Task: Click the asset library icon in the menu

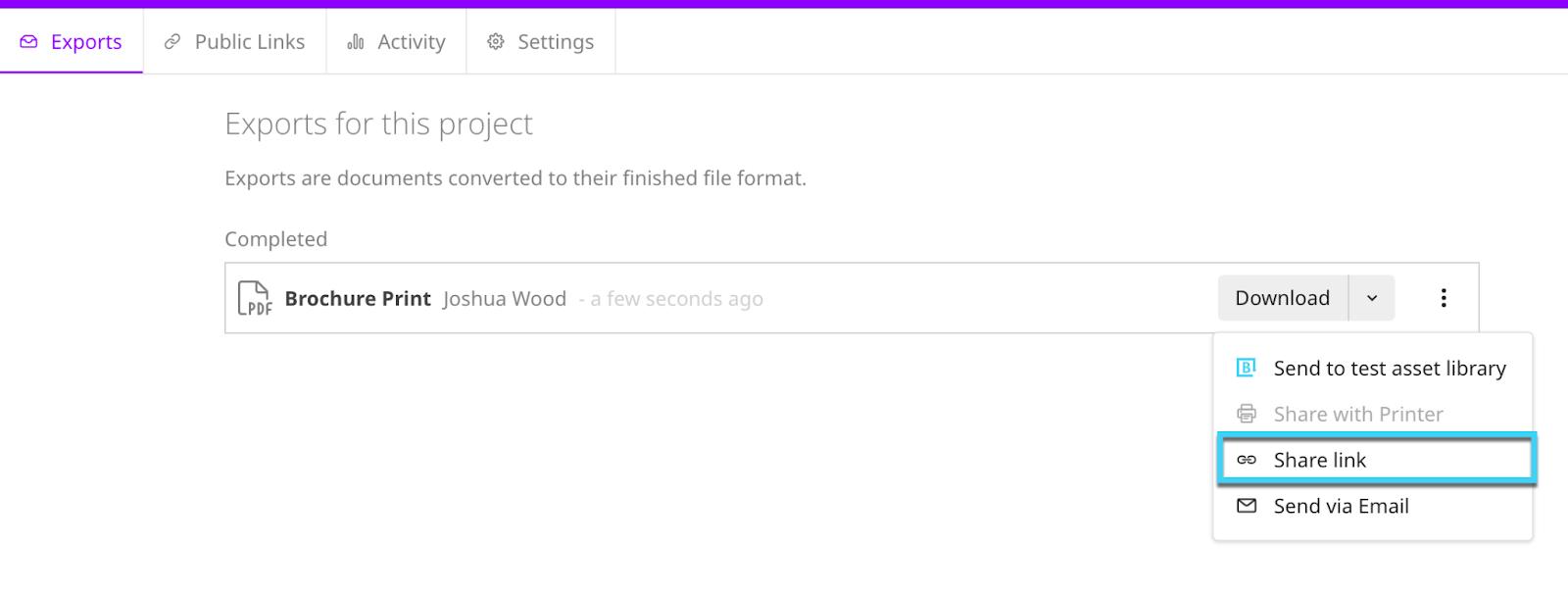Action: pos(1247,368)
